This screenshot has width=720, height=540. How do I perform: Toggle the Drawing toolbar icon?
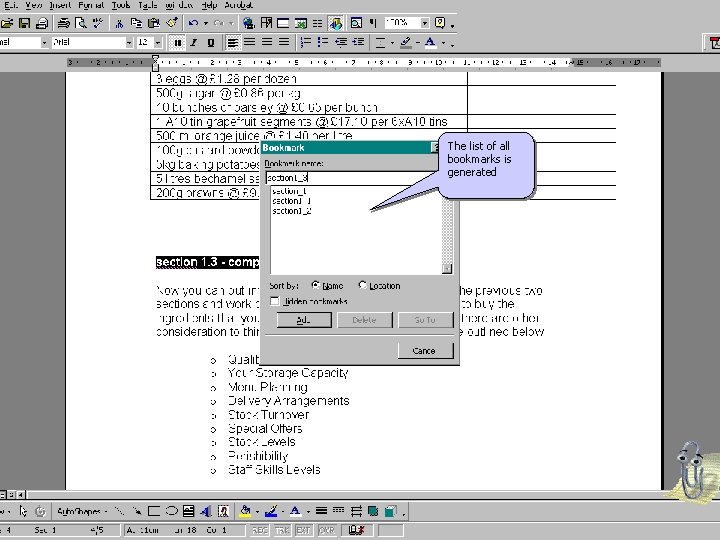(335, 22)
